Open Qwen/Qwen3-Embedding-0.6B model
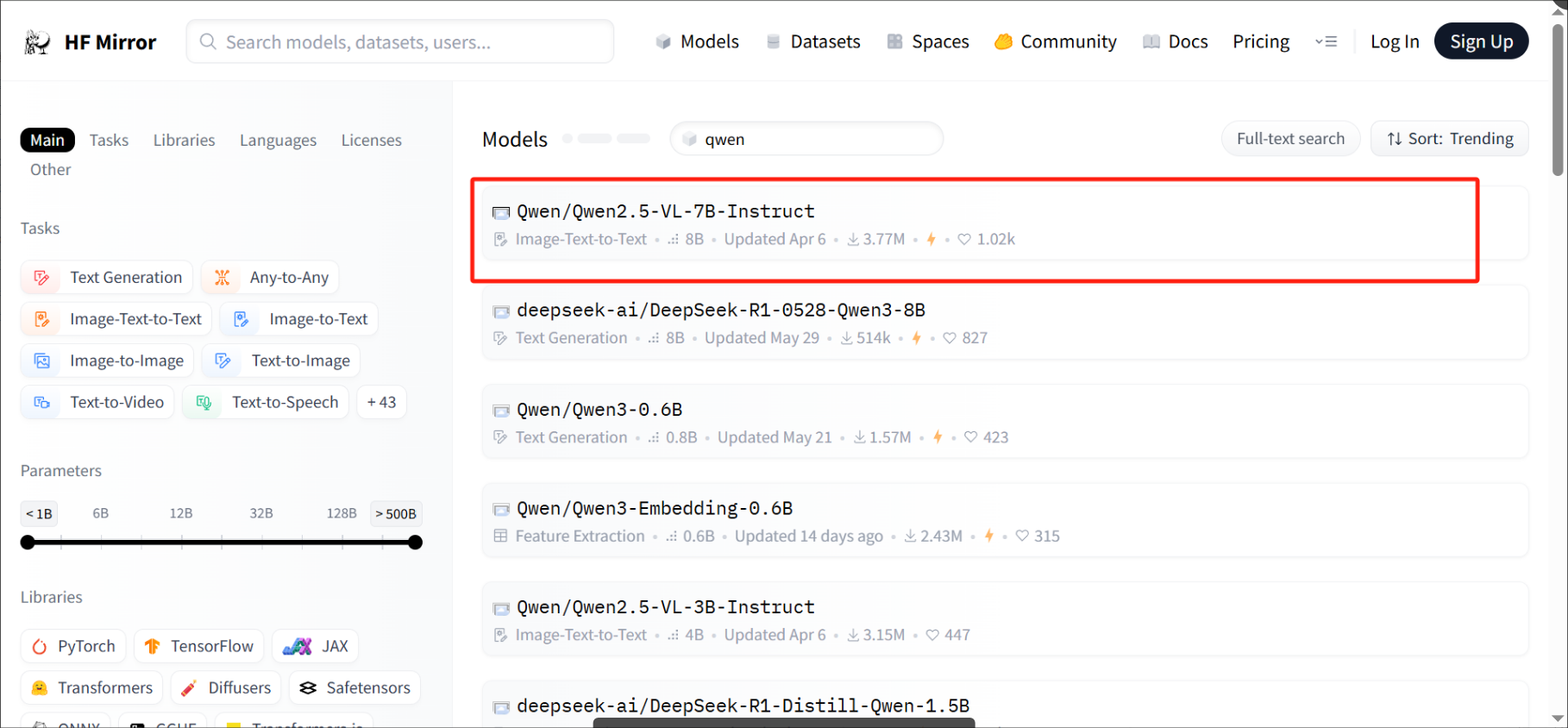The image size is (1568, 728). click(x=655, y=508)
